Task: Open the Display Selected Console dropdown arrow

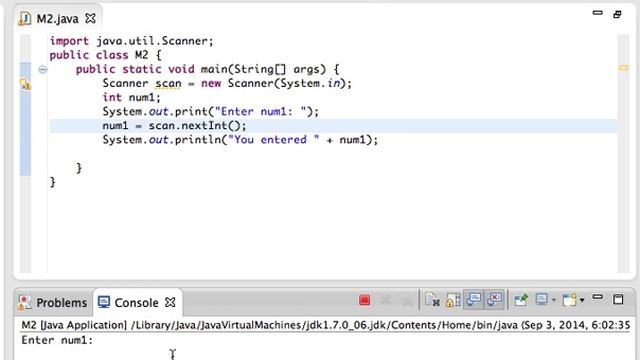Action: click(x=553, y=300)
